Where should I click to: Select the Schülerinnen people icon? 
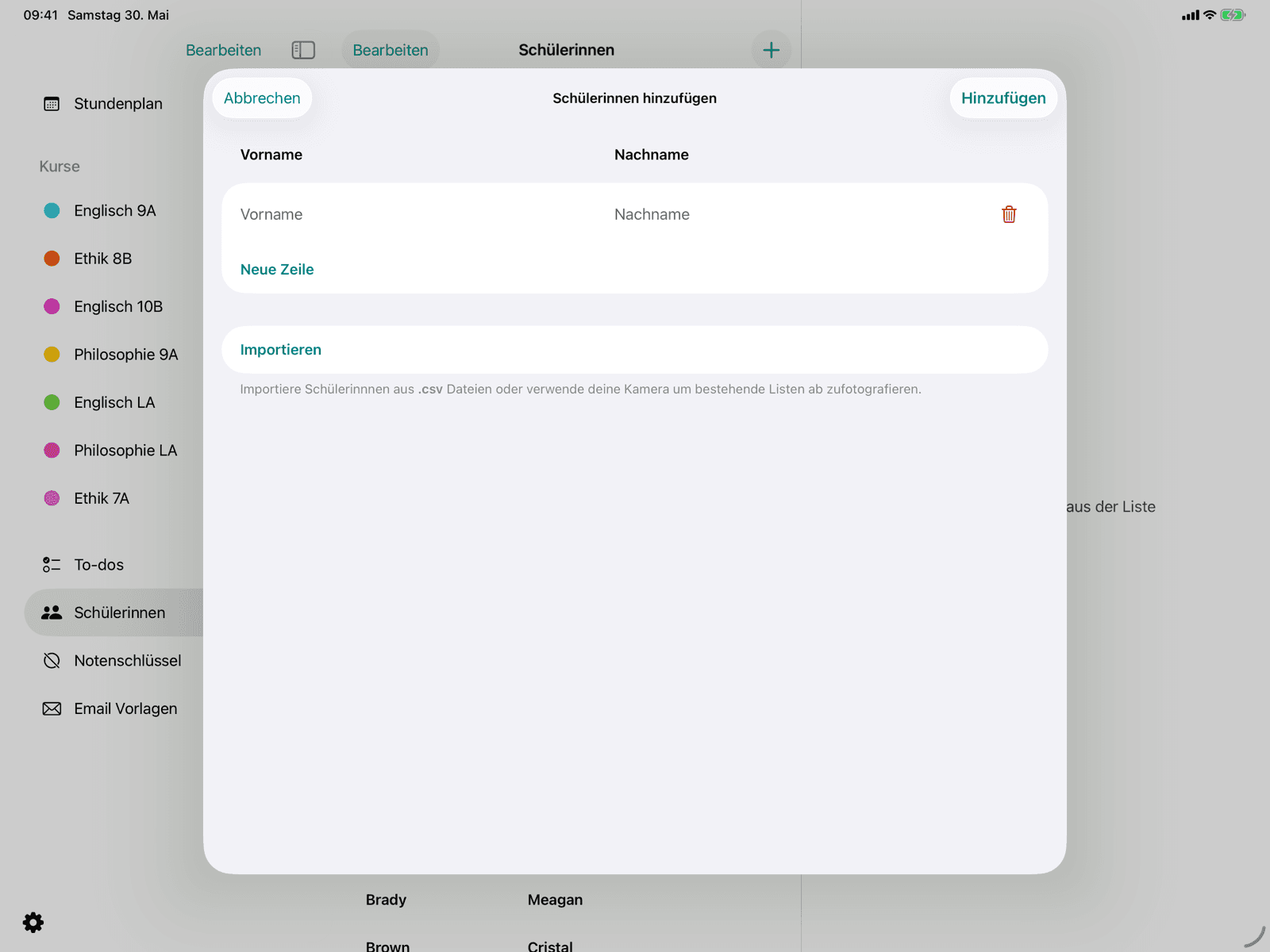point(52,612)
